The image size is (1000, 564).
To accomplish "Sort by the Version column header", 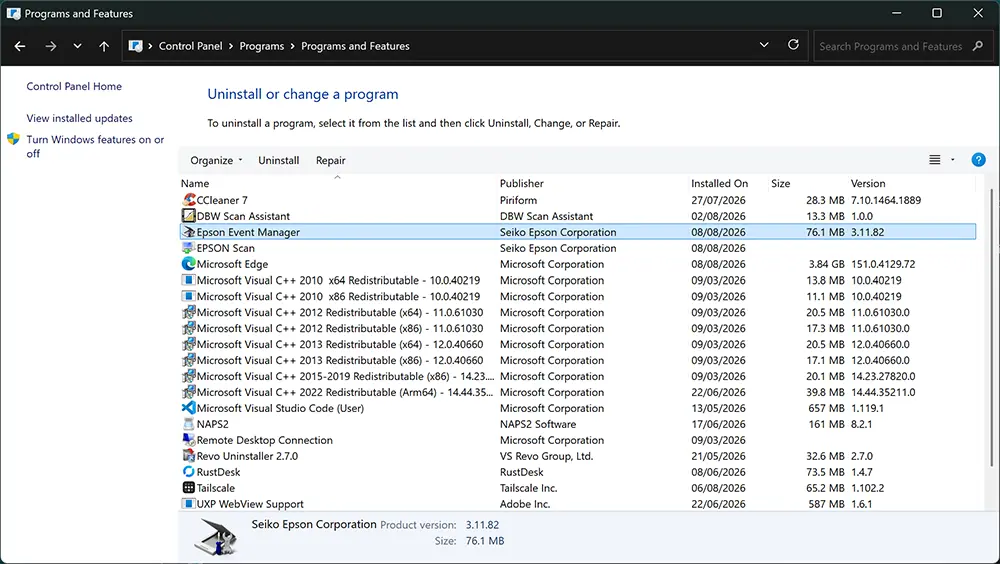I will pos(911,183).
